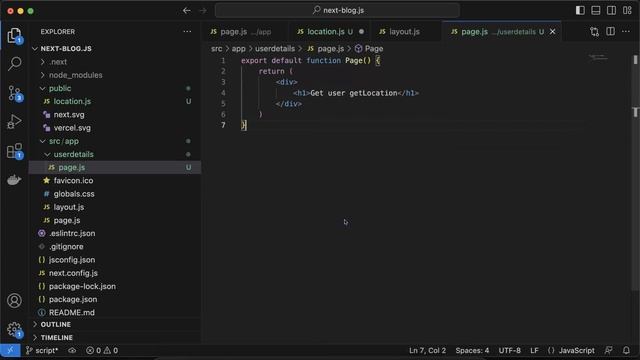This screenshot has width=640, height=360.
Task: Open the Search view in activity bar
Action: (x=14, y=64)
